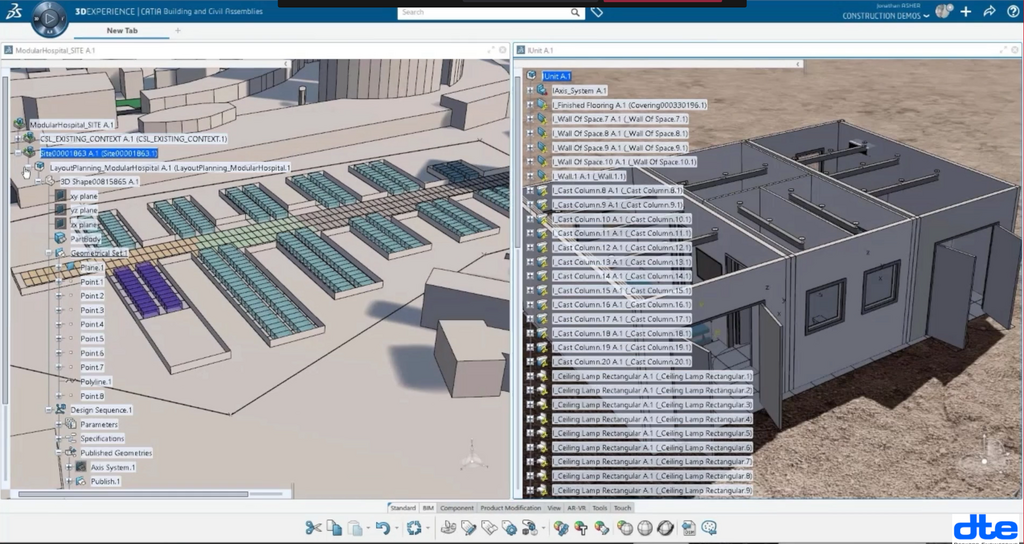Expand the Axis System.1 node
Image resolution: width=1024 pixels, height=544 pixels.
click(69, 468)
